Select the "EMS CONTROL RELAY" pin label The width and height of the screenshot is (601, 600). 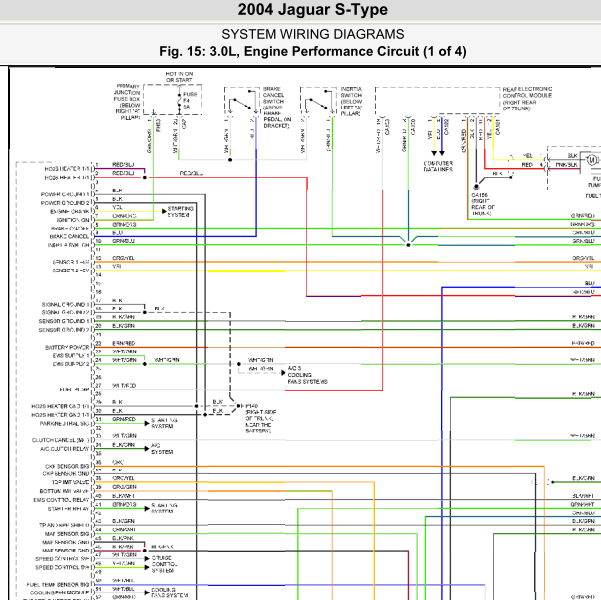click(x=61, y=500)
